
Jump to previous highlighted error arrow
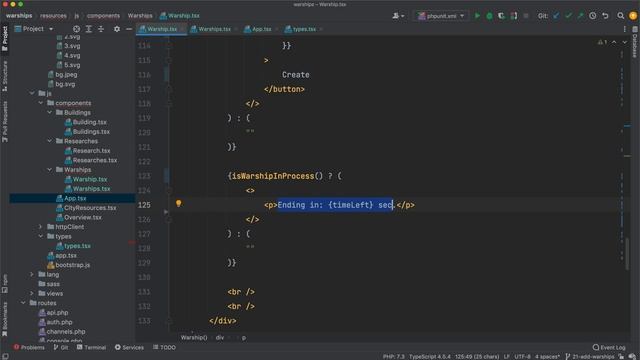point(614,42)
